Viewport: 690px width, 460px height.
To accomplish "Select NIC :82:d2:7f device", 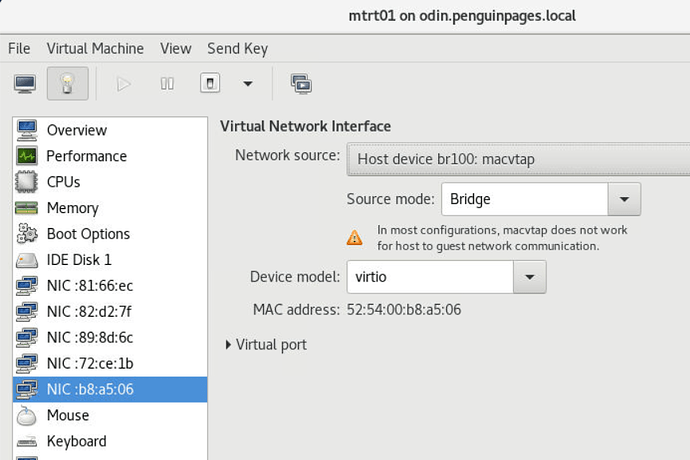I will tap(110, 312).
